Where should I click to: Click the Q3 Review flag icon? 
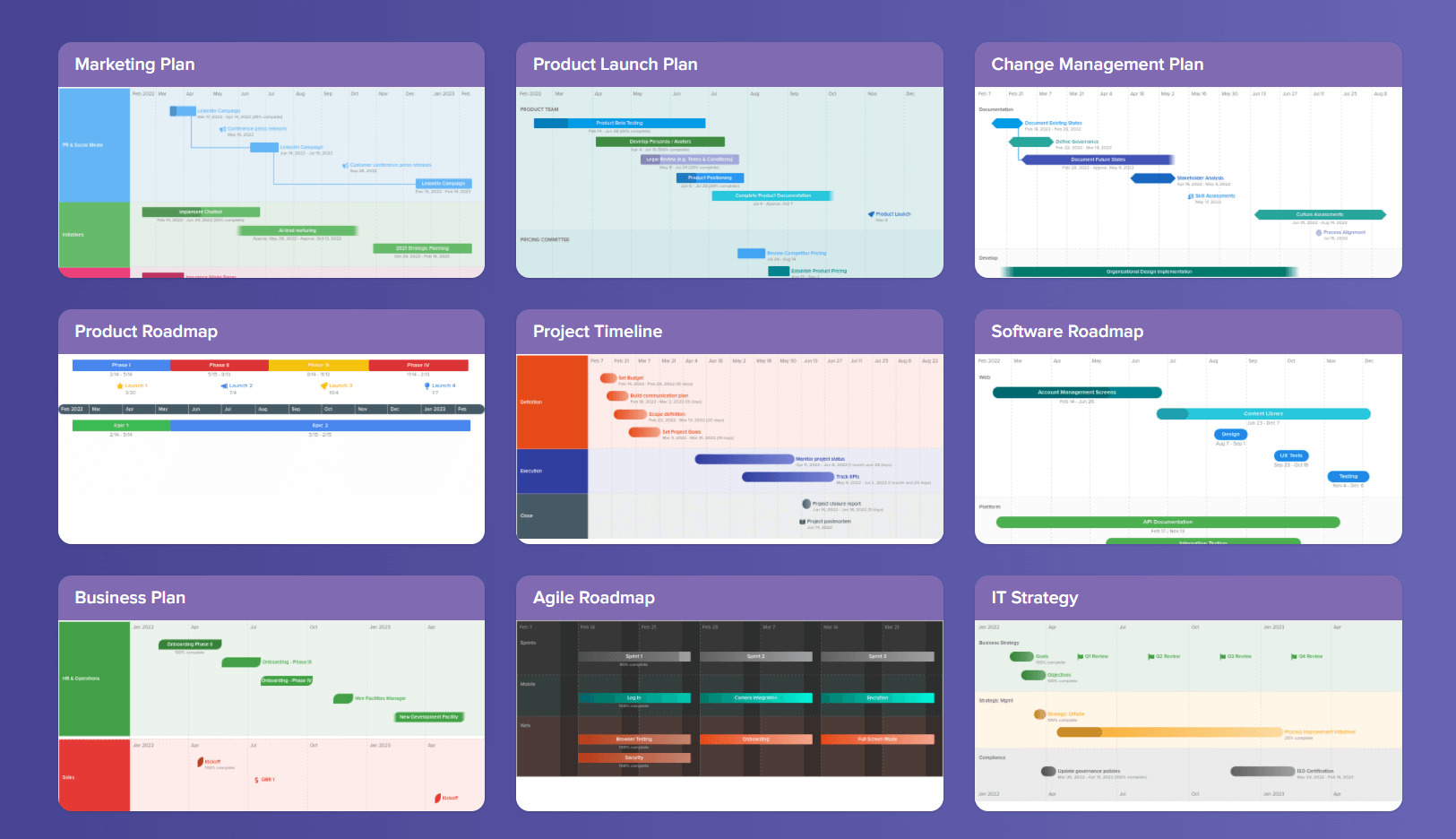1222,656
